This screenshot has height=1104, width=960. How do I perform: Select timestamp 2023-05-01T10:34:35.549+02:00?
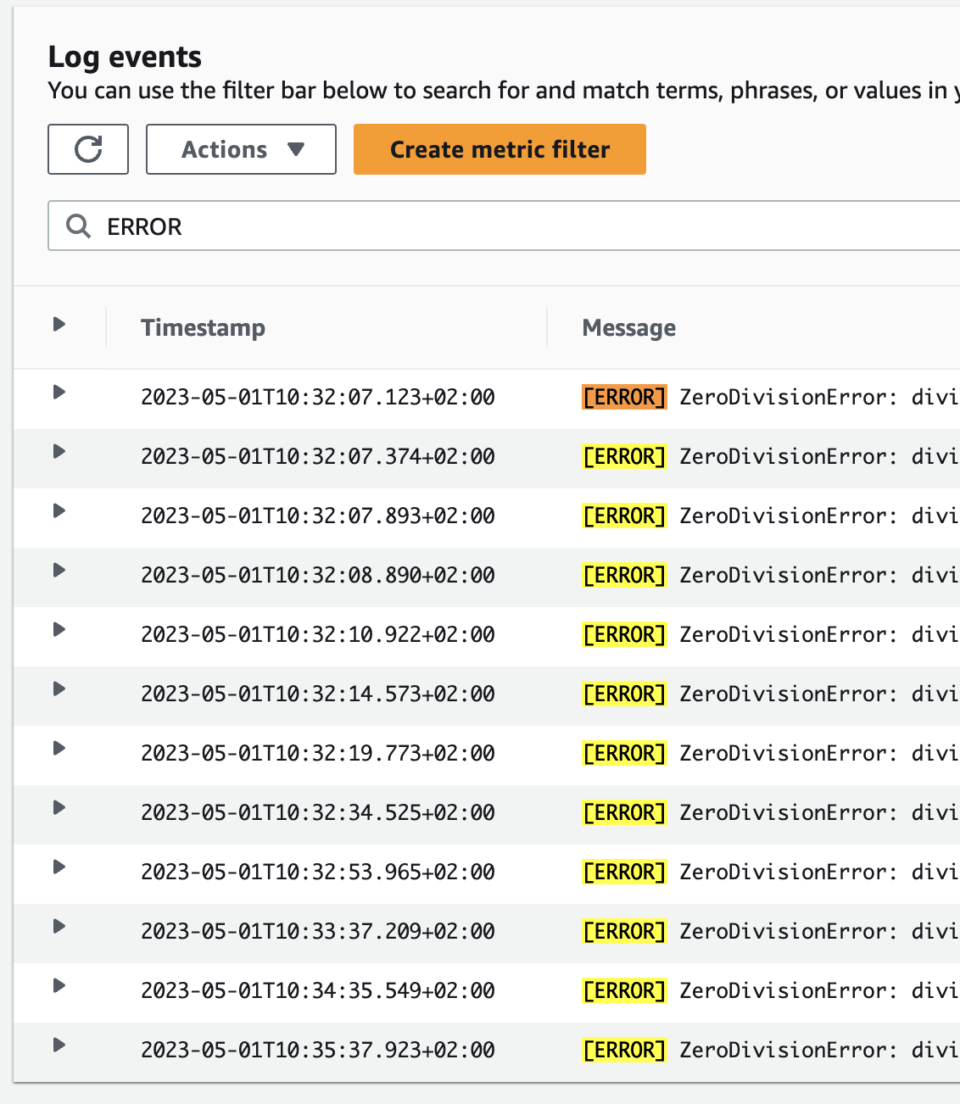318,991
